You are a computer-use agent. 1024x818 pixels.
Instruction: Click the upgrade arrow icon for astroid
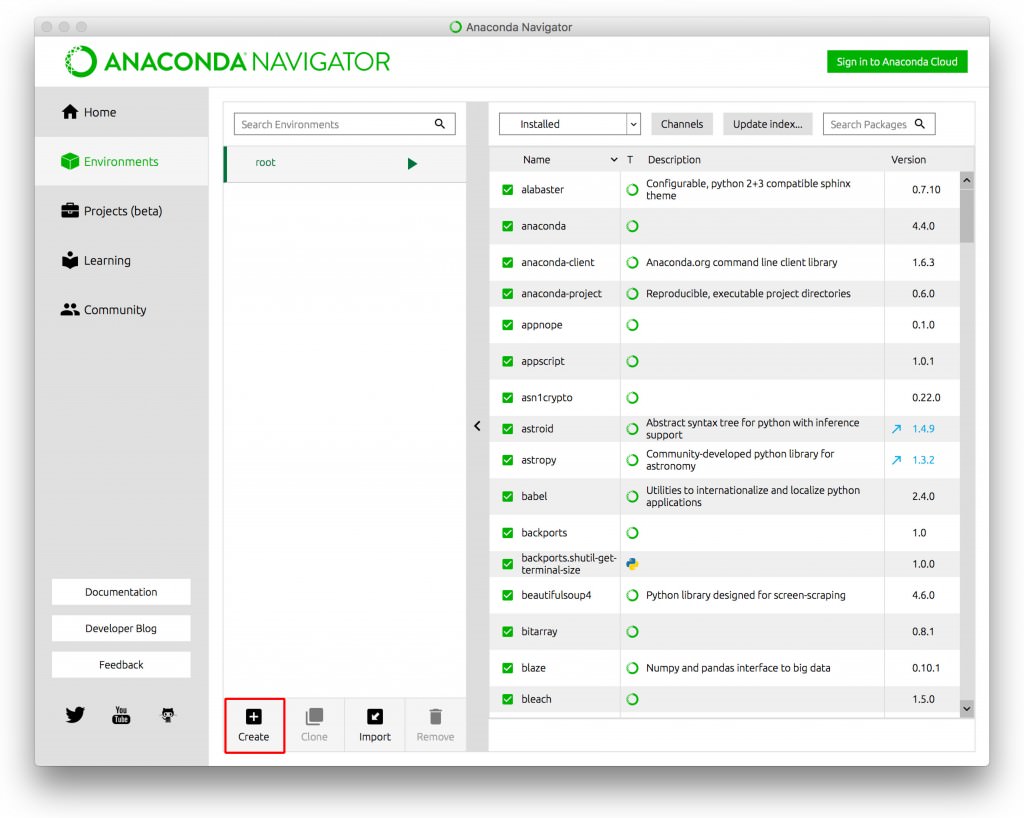point(897,429)
